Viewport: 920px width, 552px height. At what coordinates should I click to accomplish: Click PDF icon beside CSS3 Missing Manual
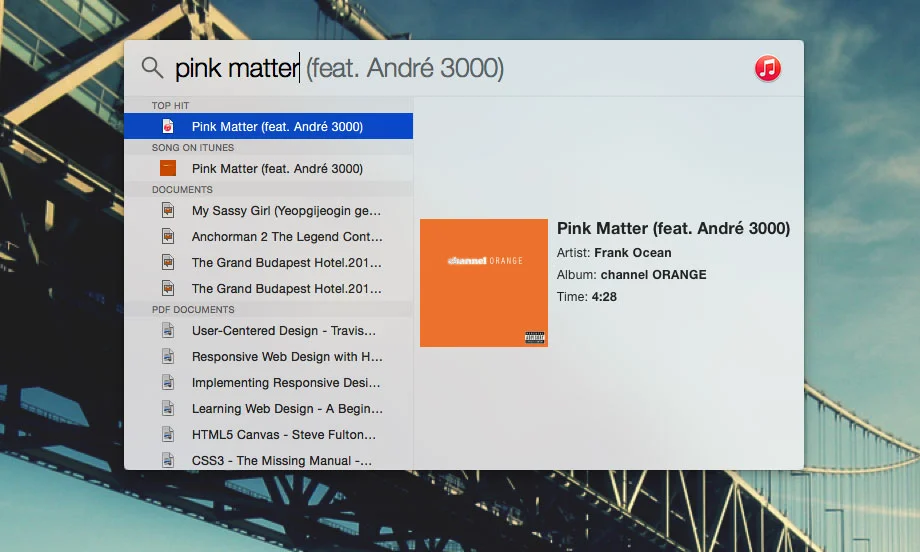point(168,460)
